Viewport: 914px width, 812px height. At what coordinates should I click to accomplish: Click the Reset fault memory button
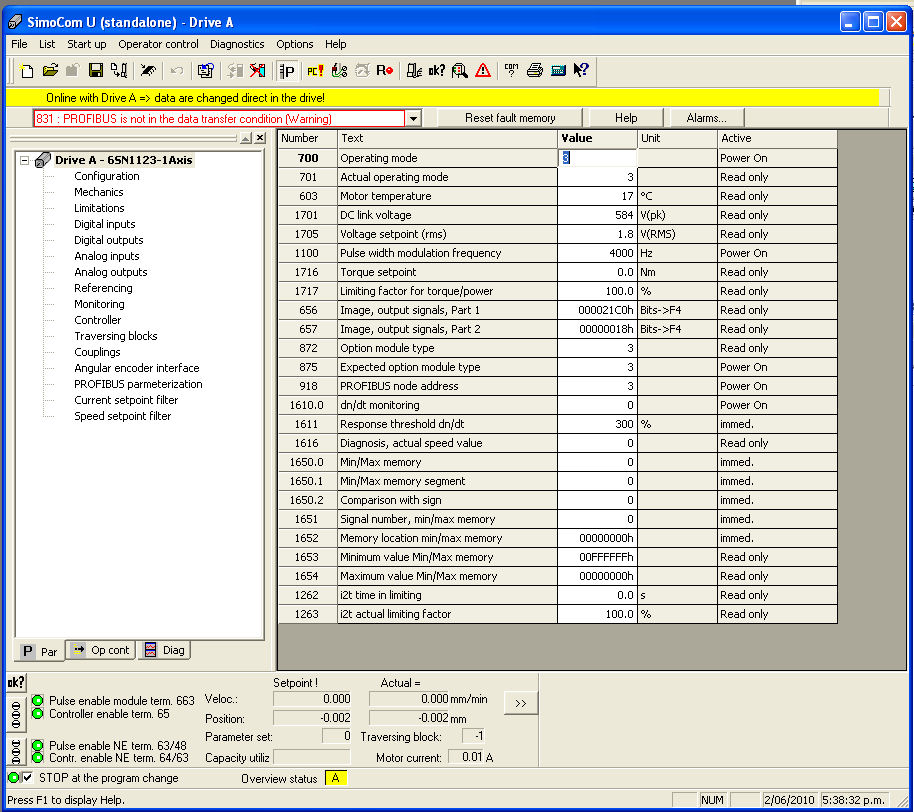click(510, 118)
